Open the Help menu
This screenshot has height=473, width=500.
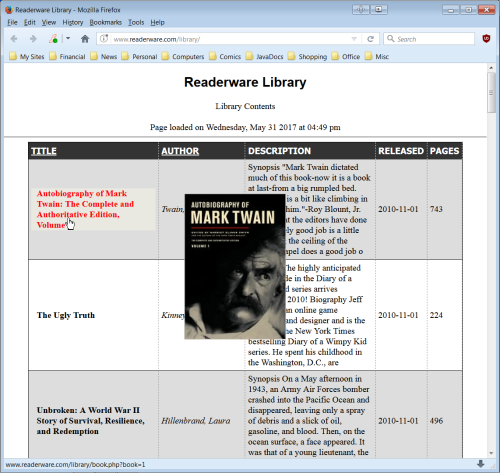click(x=157, y=22)
